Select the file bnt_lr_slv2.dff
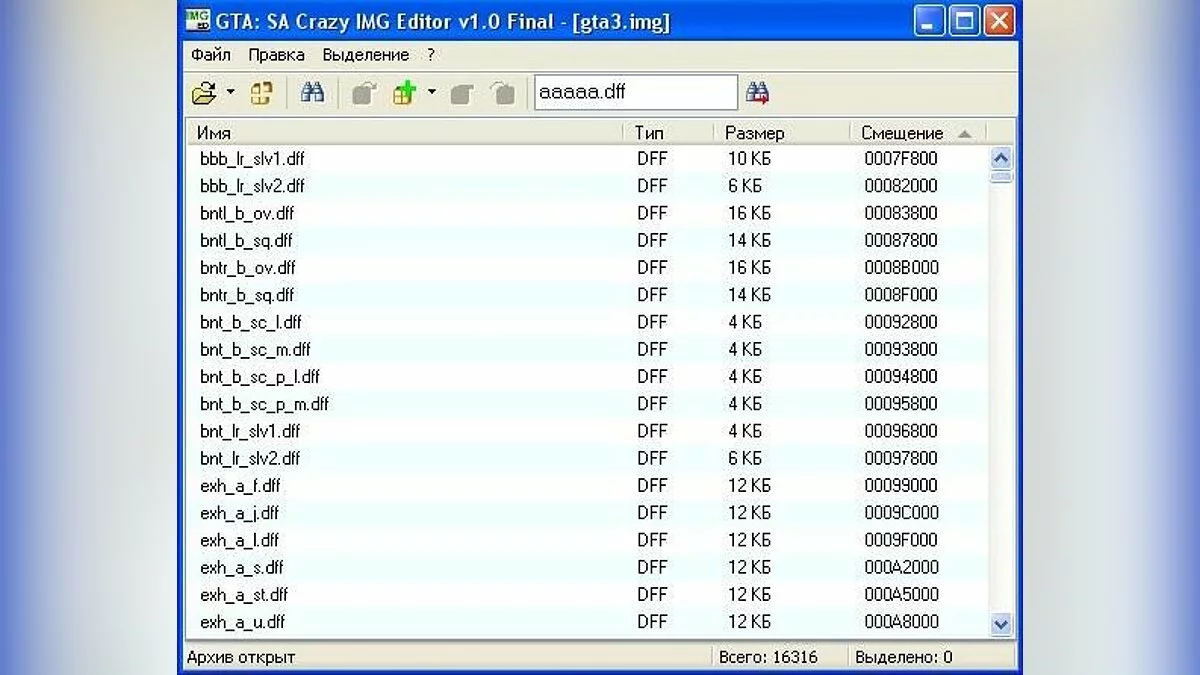This screenshot has width=1200, height=675. (x=250, y=458)
